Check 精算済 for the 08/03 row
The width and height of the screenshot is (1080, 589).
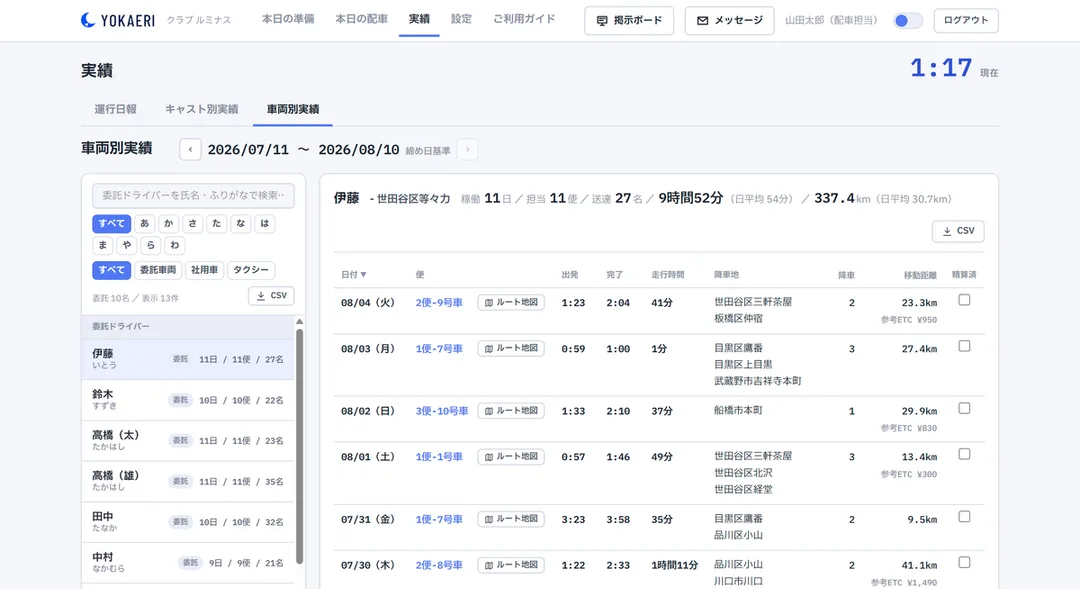click(x=964, y=346)
